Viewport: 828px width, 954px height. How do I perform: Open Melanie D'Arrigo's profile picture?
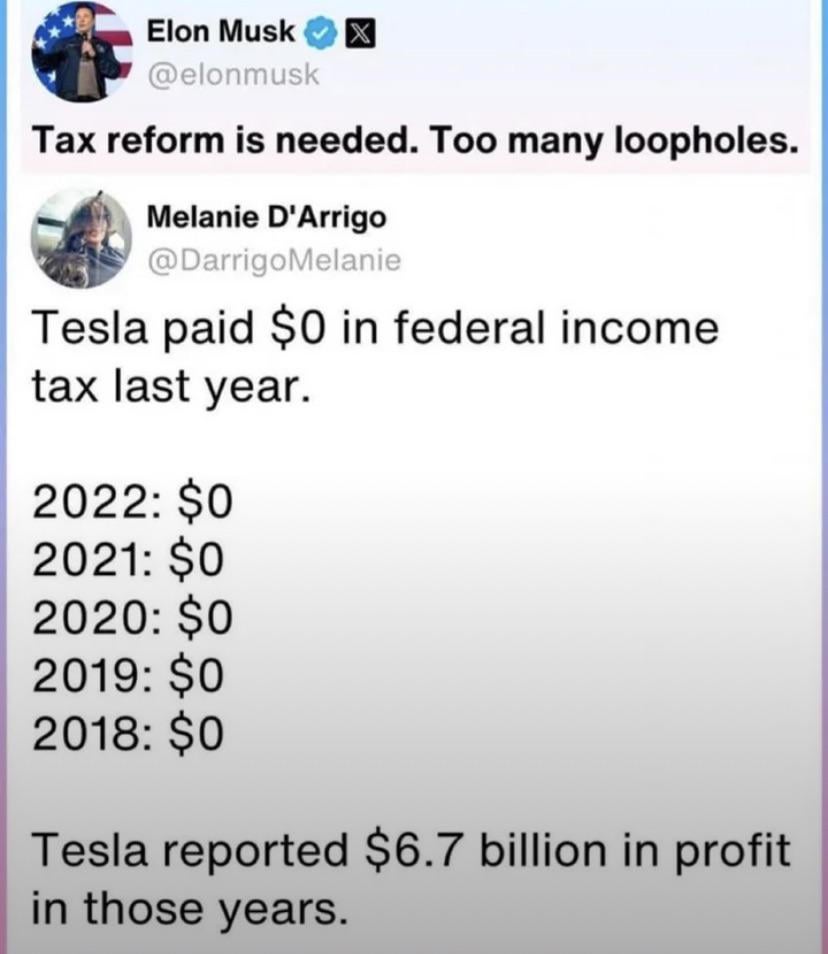(x=81, y=237)
